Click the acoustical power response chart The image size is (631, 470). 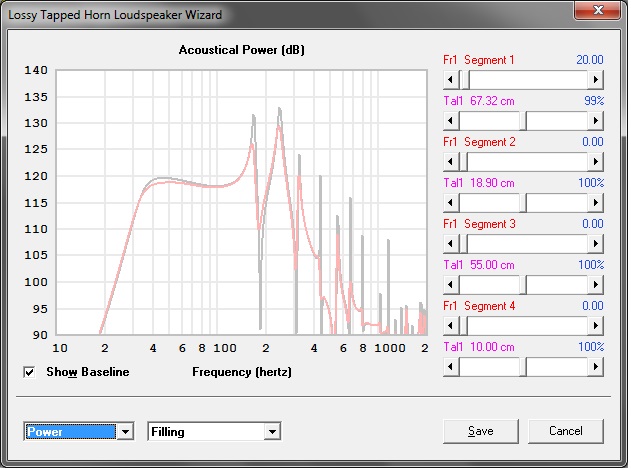(x=241, y=202)
